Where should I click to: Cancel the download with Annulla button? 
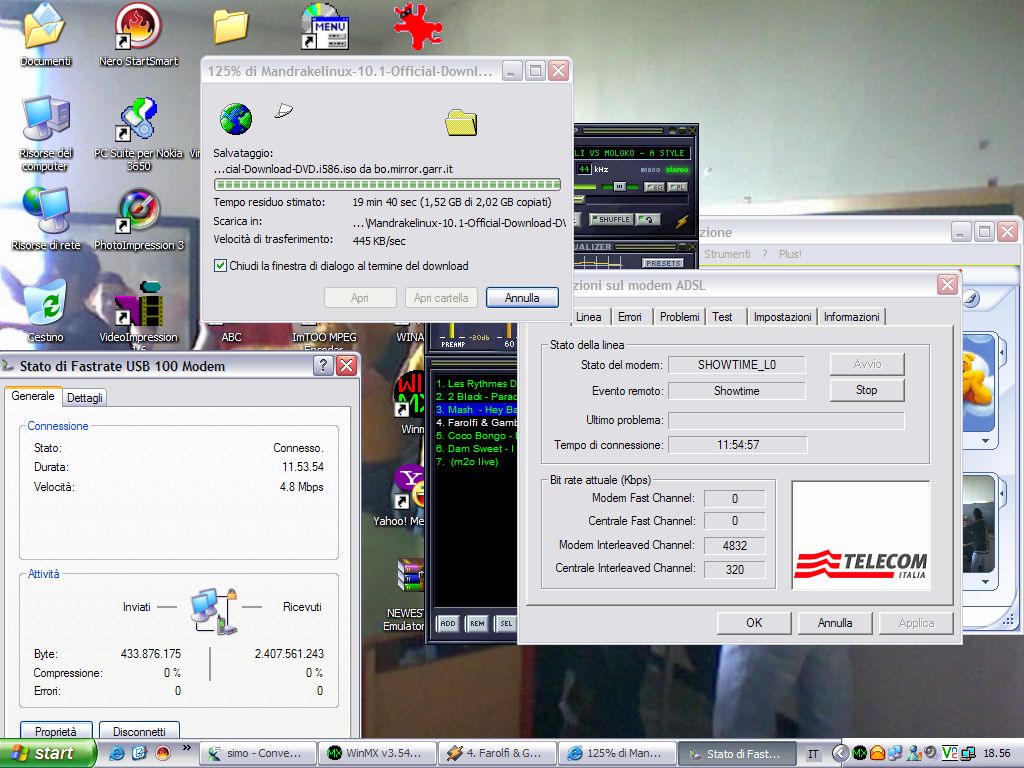[x=522, y=298]
